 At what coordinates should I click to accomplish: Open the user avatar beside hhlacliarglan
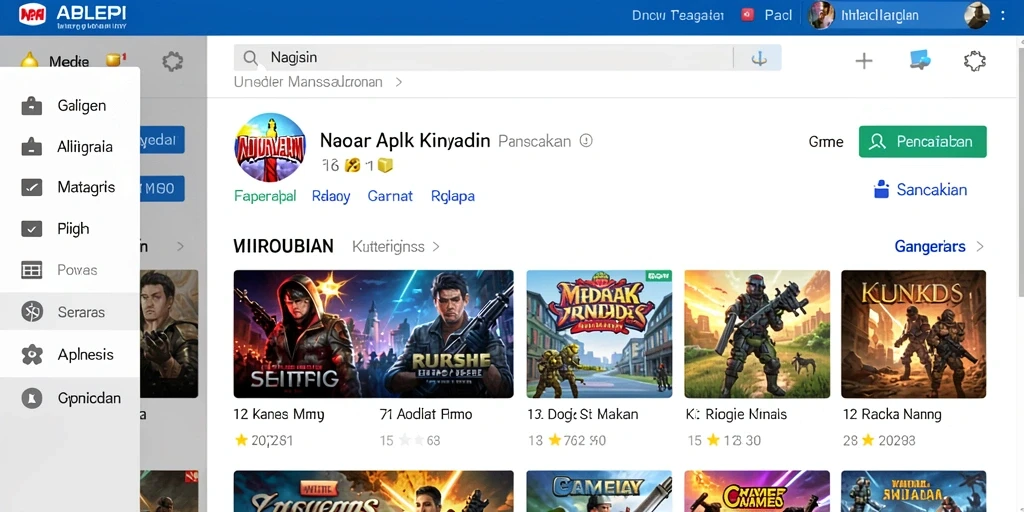pyautogui.click(x=822, y=15)
